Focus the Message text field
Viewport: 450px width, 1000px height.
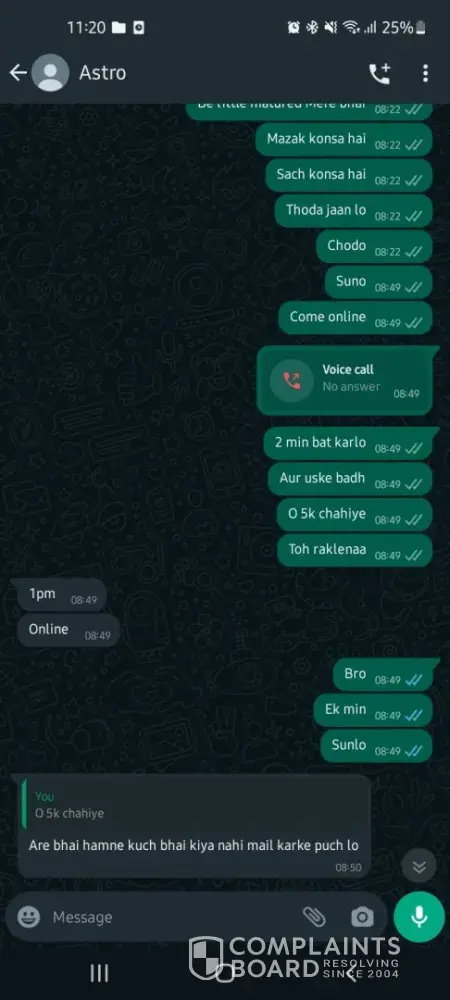172,917
